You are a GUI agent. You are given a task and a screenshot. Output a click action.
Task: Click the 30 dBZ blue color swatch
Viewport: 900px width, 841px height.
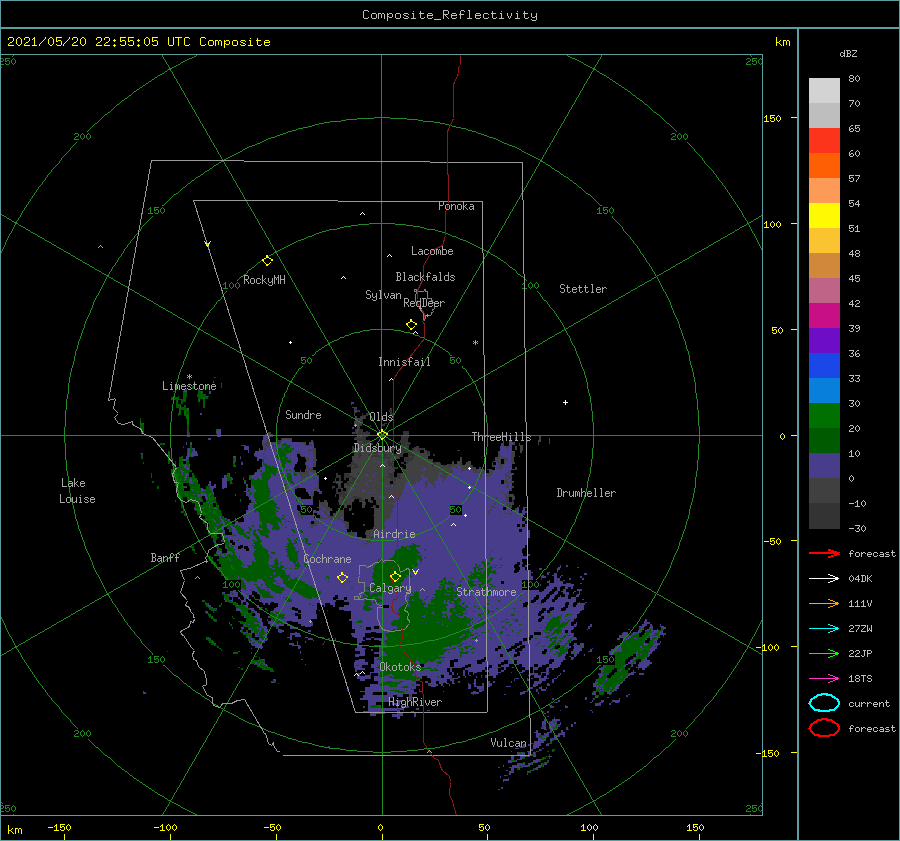tap(824, 390)
